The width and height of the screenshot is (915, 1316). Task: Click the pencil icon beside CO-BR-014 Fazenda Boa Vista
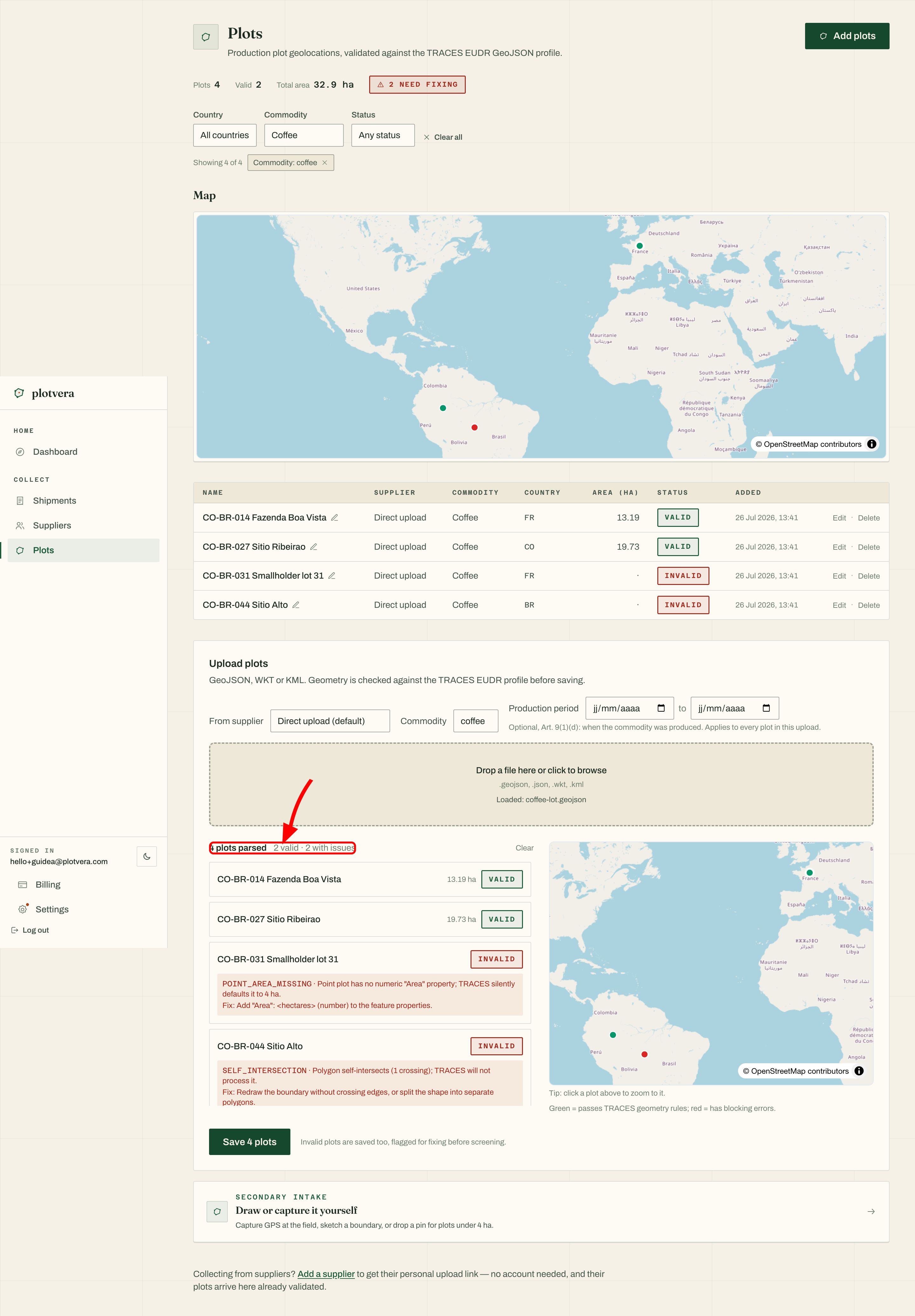pyautogui.click(x=335, y=517)
